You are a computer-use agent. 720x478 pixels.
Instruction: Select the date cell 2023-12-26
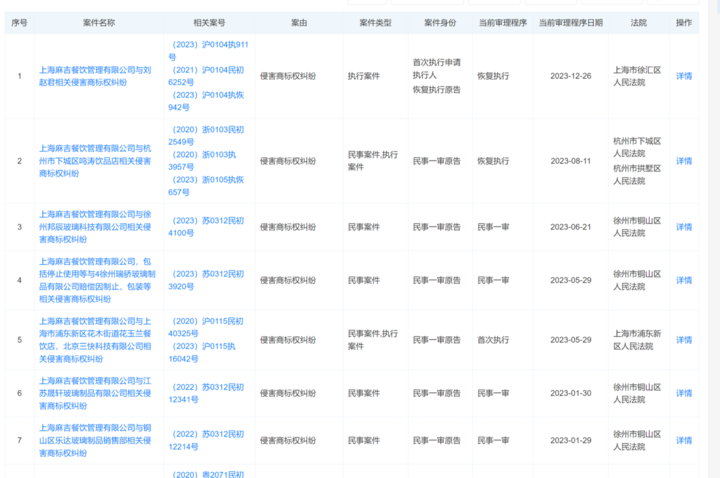[571, 76]
